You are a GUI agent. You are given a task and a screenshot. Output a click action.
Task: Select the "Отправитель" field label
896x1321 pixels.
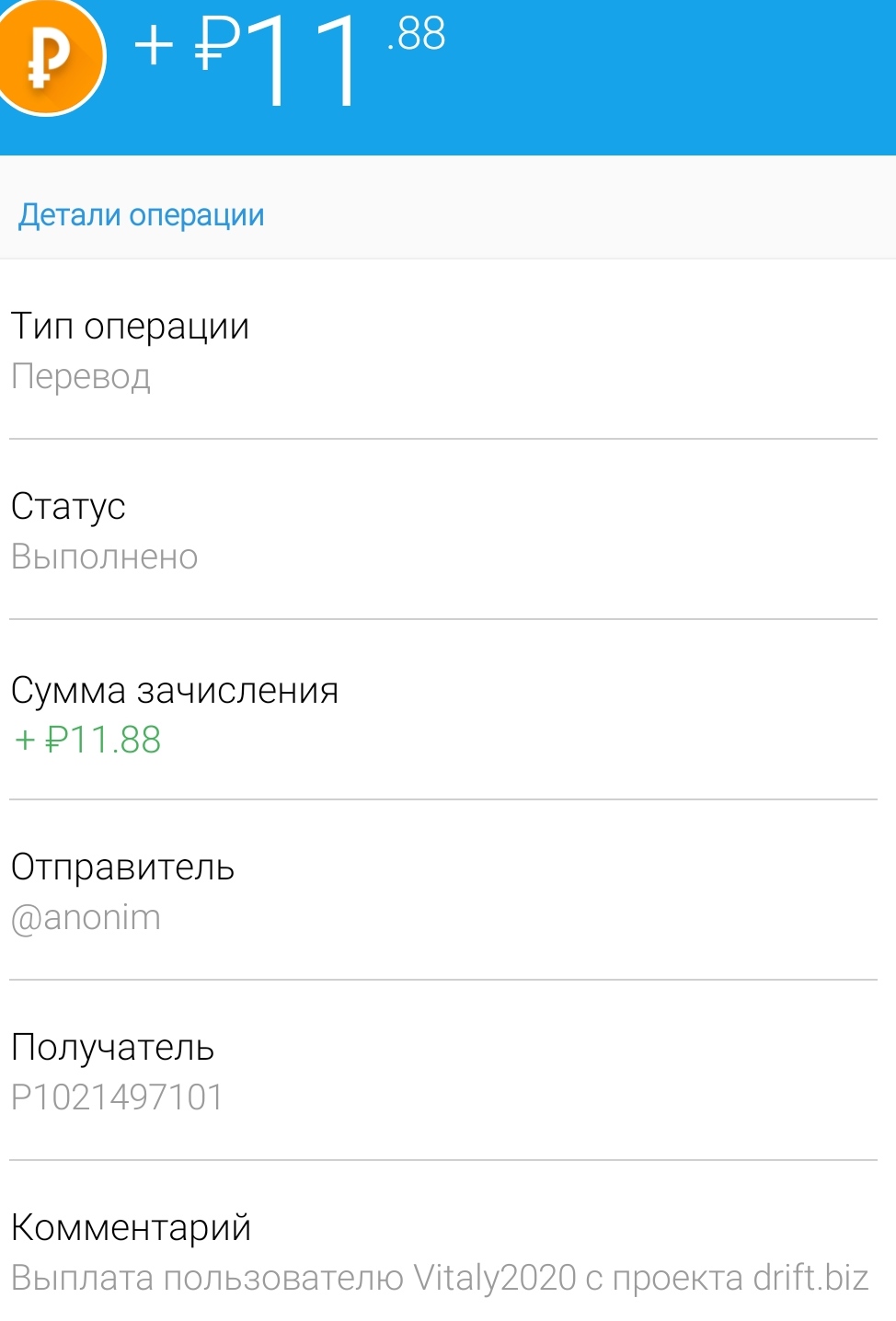point(122,867)
